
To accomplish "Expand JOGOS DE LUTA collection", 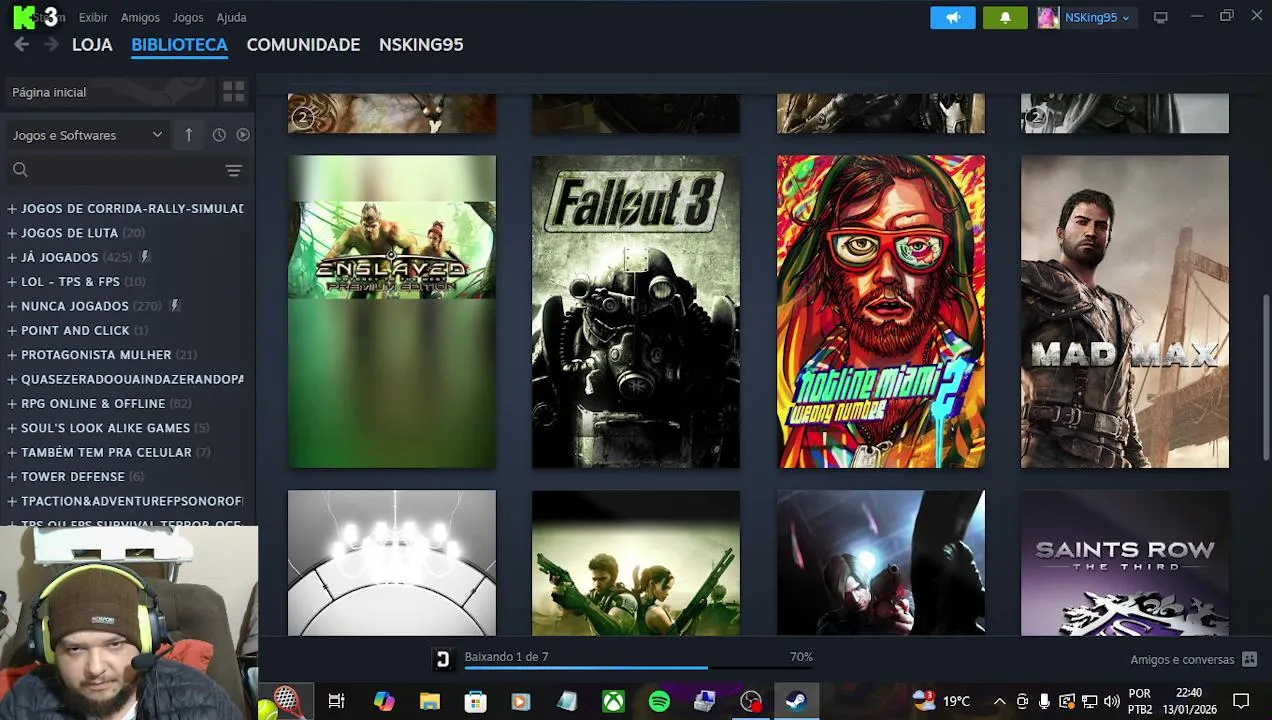I will click(x=12, y=233).
